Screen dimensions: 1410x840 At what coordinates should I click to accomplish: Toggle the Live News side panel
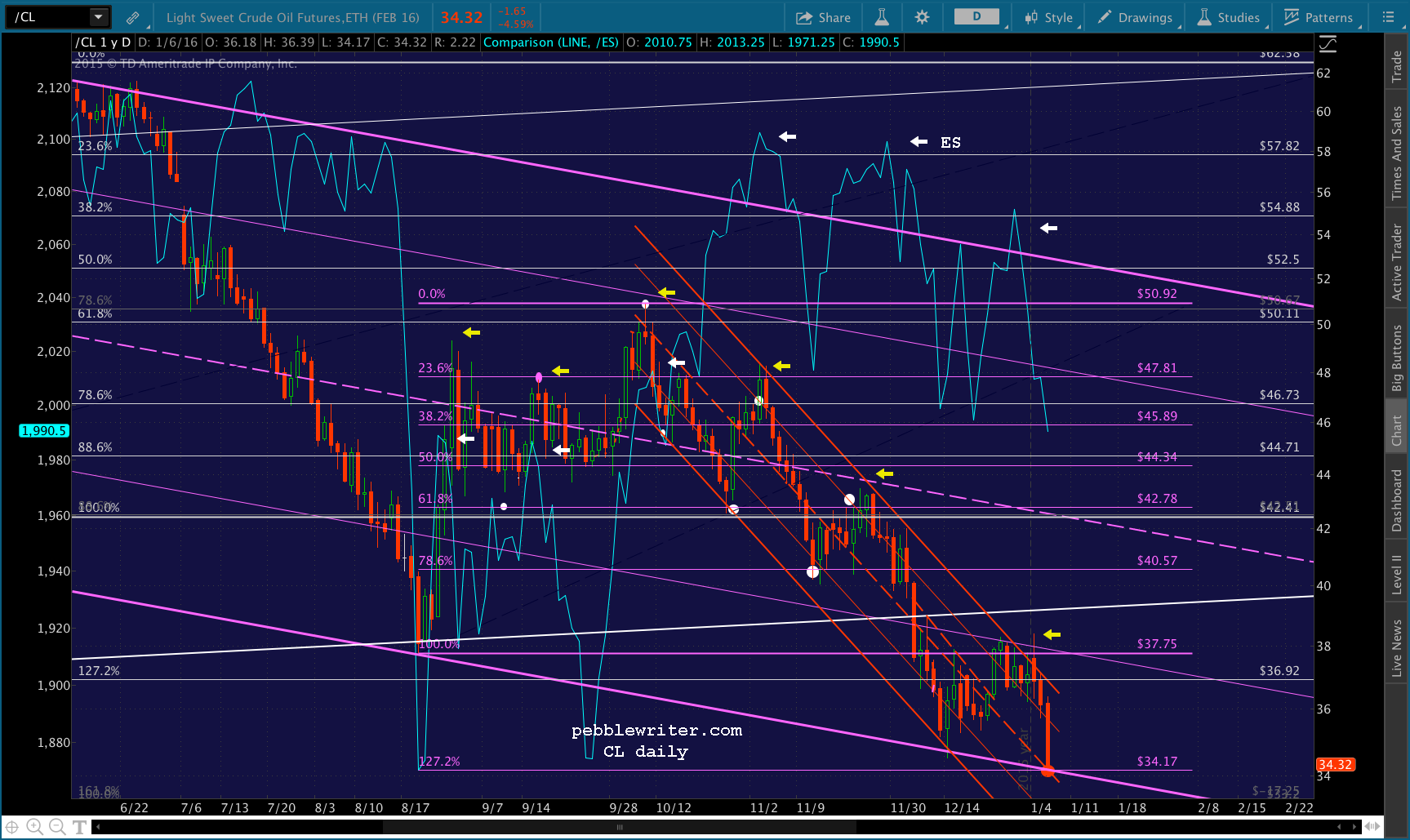tap(1397, 647)
